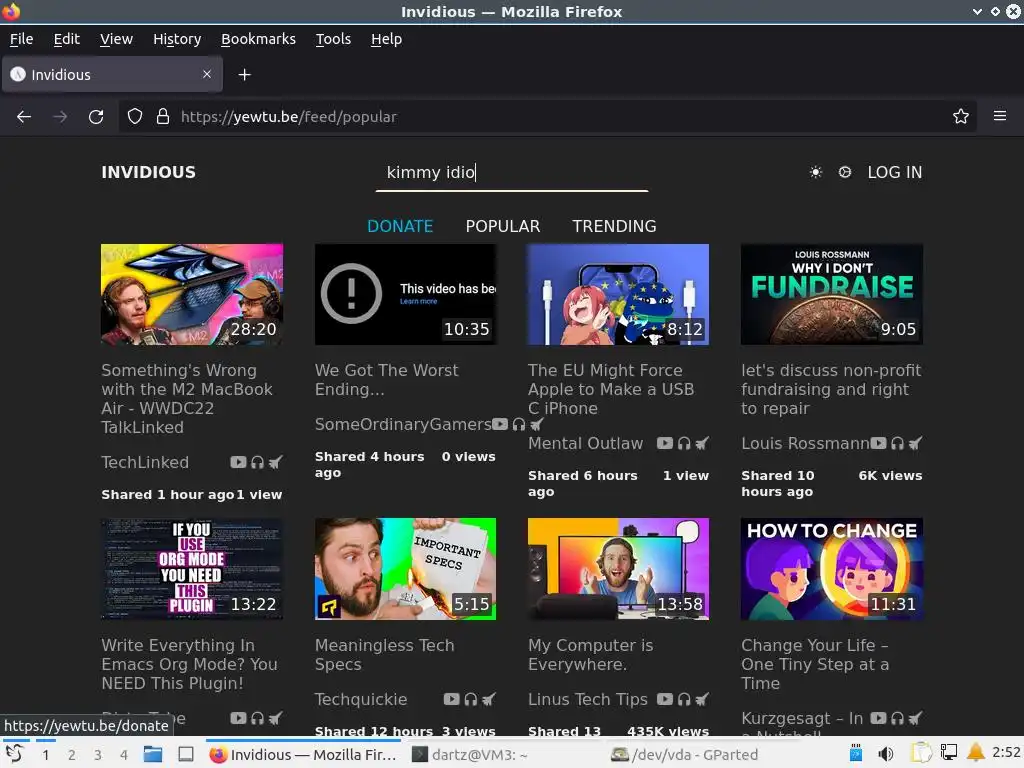
Task: Switch instance icon for Linus Tech Tips video
Action: (702, 699)
